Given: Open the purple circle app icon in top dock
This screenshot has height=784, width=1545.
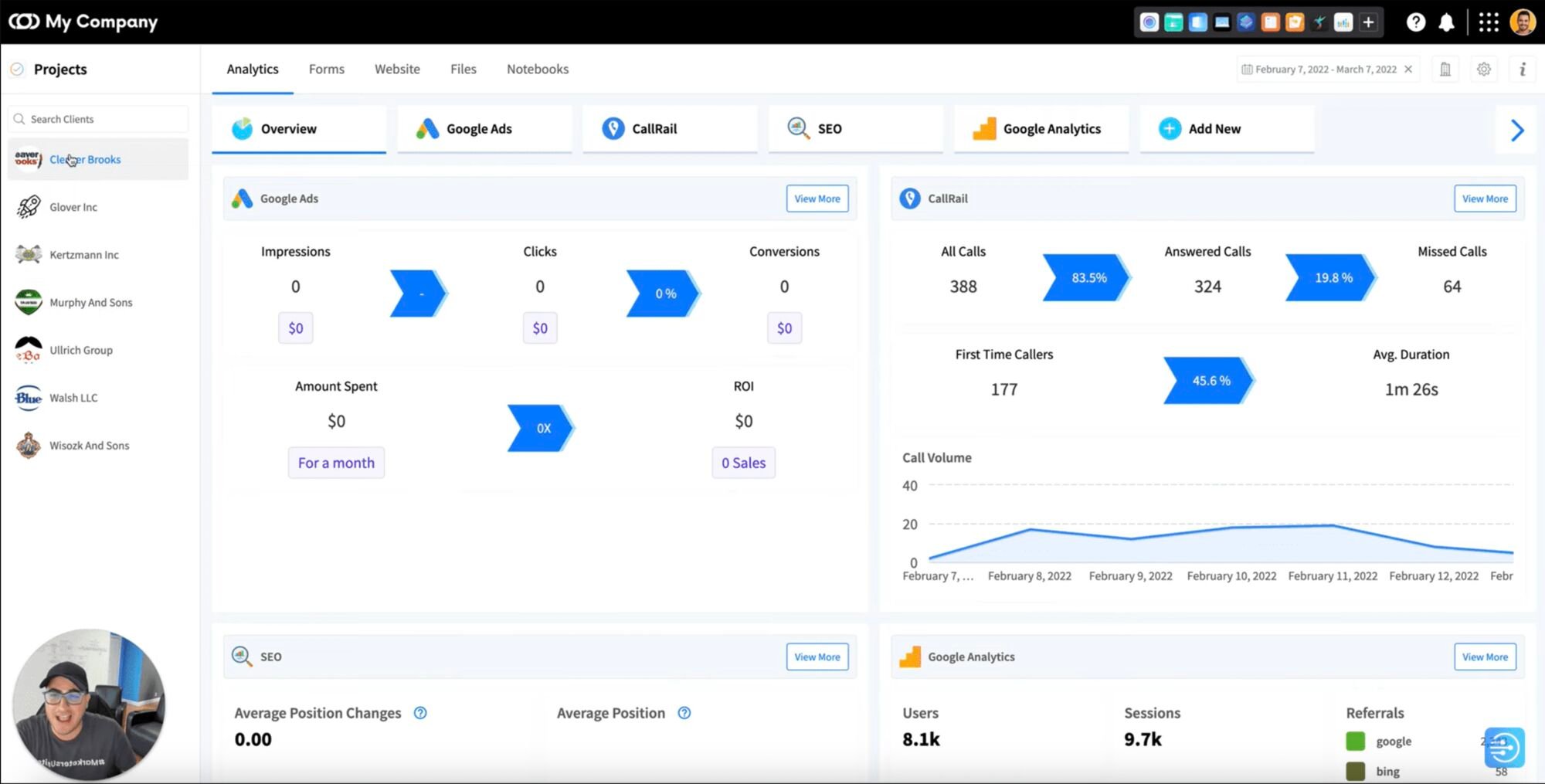Looking at the screenshot, I should click(x=1149, y=22).
